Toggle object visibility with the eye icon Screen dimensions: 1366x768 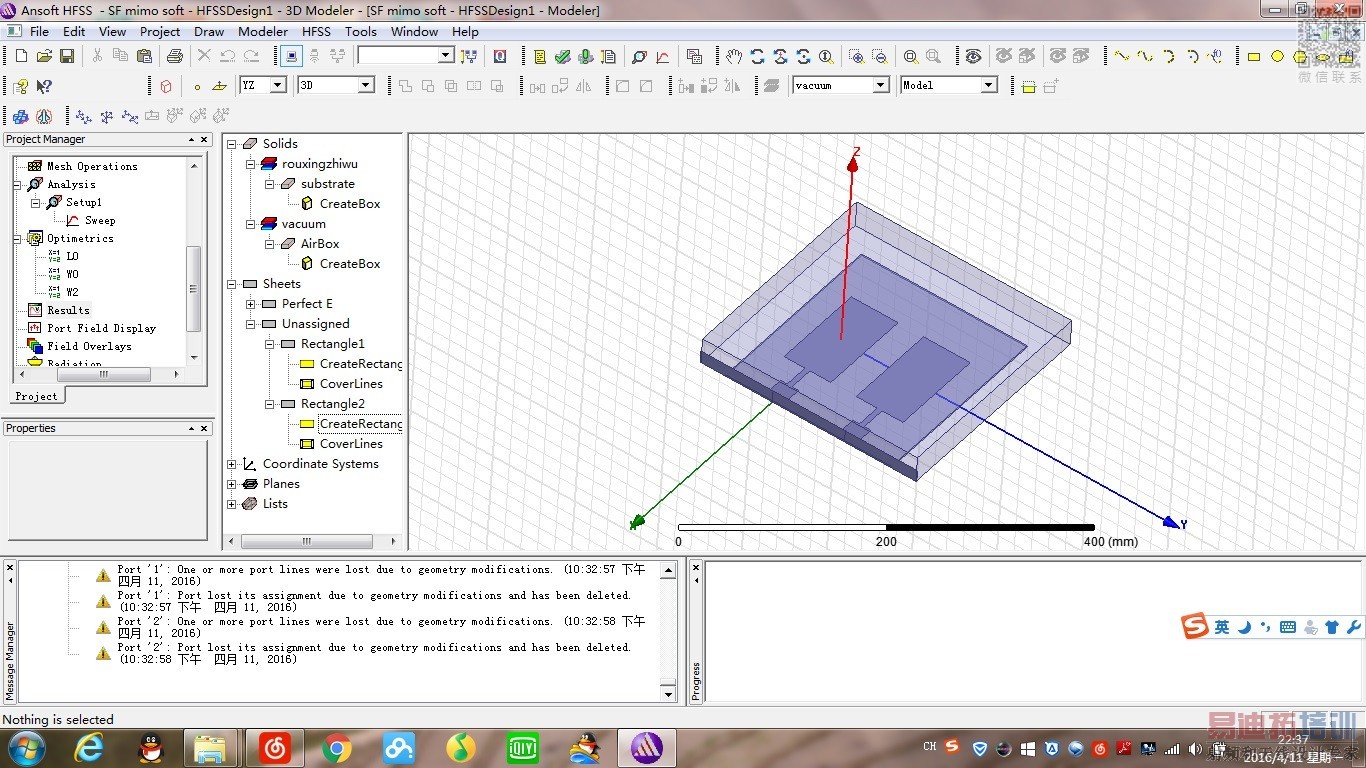(x=973, y=57)
